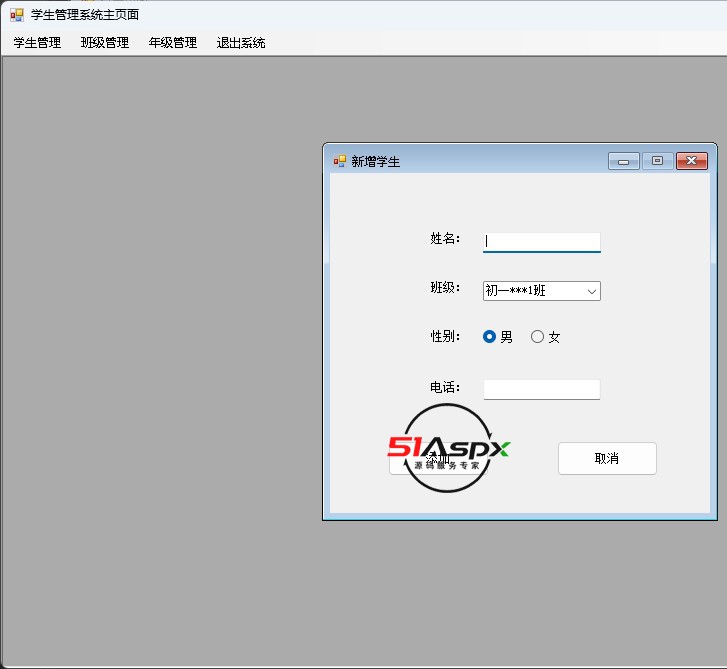Viewport: 727px width, 669px height.
Task: Open the 学生管理 menu
Action: [37, 43]
